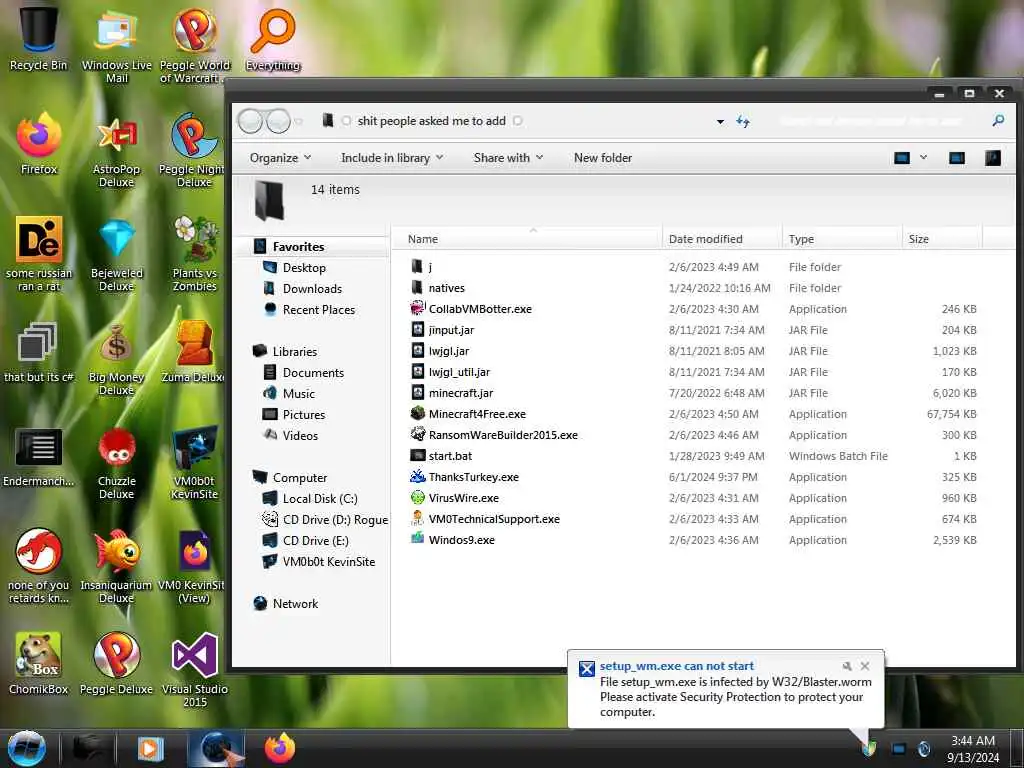The height and width of the screenshot is (768, 1024).
Task: Open Downloads in the navigation pane
Action: pyautogui.click(x=312, y=289)
